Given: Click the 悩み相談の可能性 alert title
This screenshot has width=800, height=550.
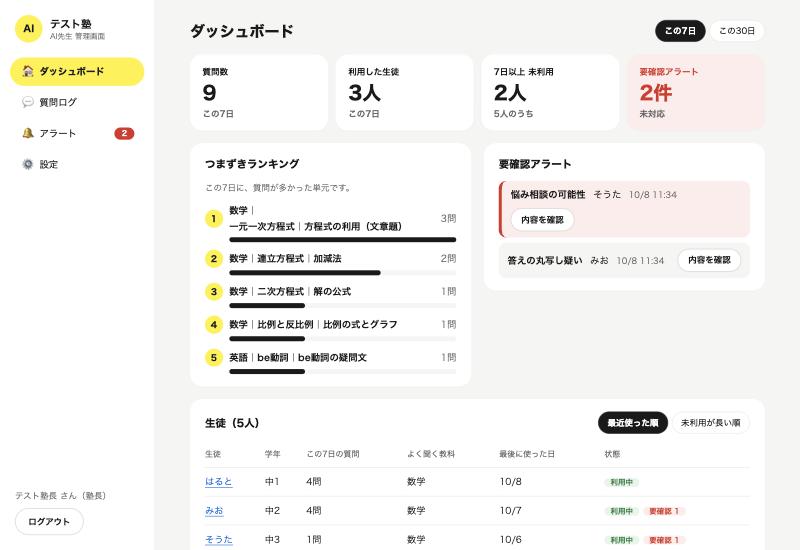Looking at the screenshot, I should [x=548, y=194].
